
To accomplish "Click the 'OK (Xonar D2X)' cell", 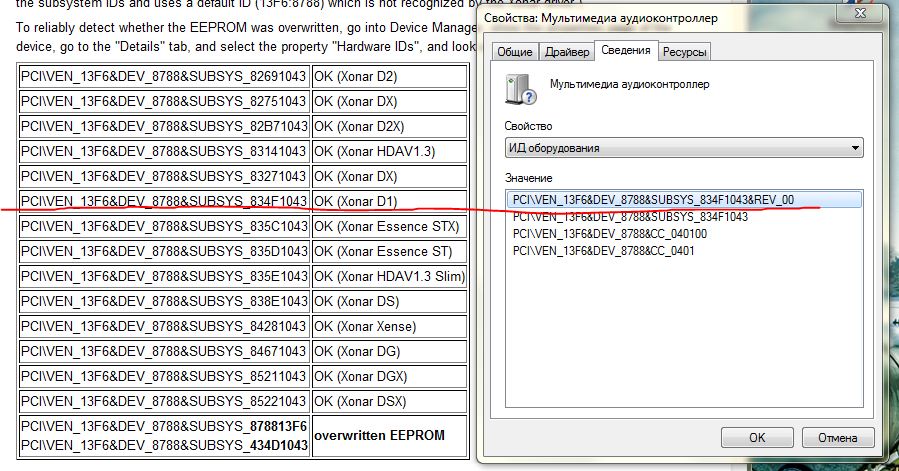I will (389, 126).
